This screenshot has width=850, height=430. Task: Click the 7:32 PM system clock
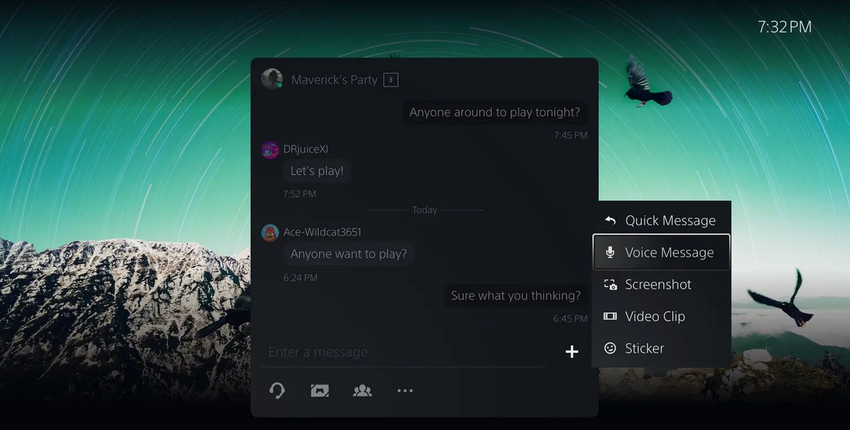[x=784, y=27]
